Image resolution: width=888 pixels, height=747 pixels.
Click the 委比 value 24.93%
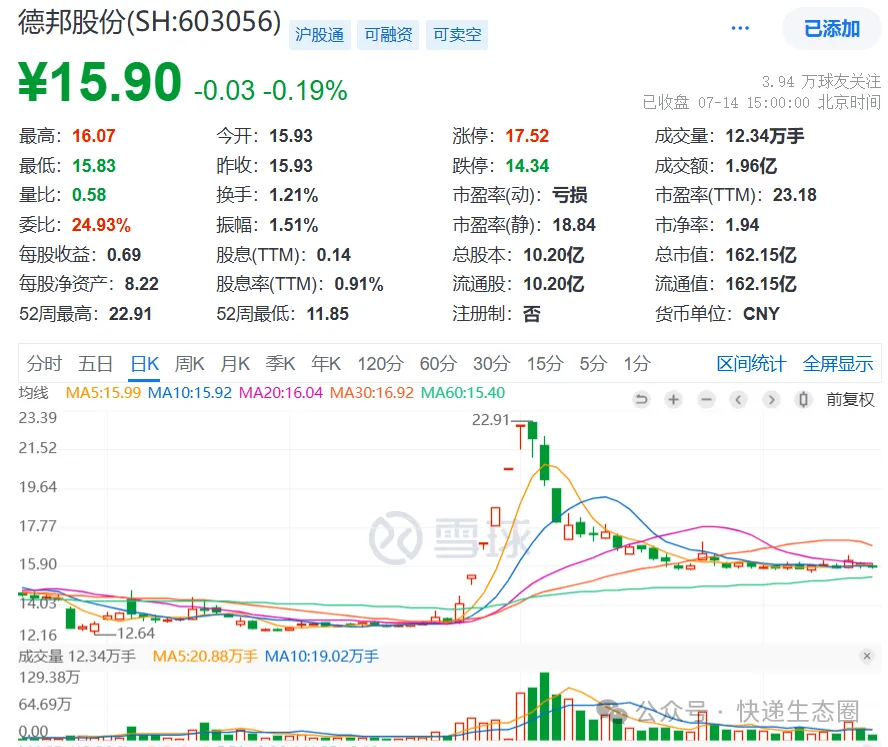coord(101,225)
